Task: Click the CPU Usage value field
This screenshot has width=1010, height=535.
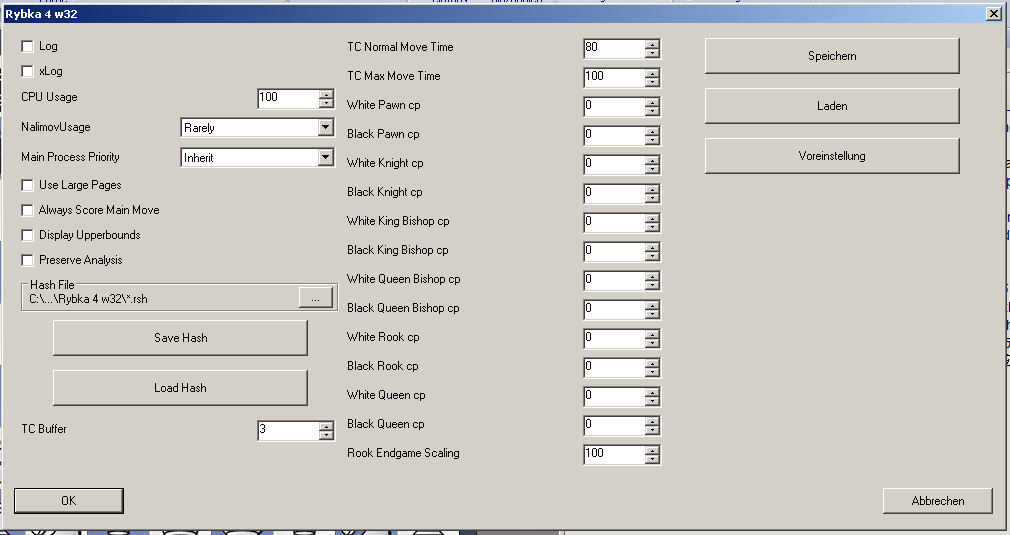Action: [x=288, y=99]
